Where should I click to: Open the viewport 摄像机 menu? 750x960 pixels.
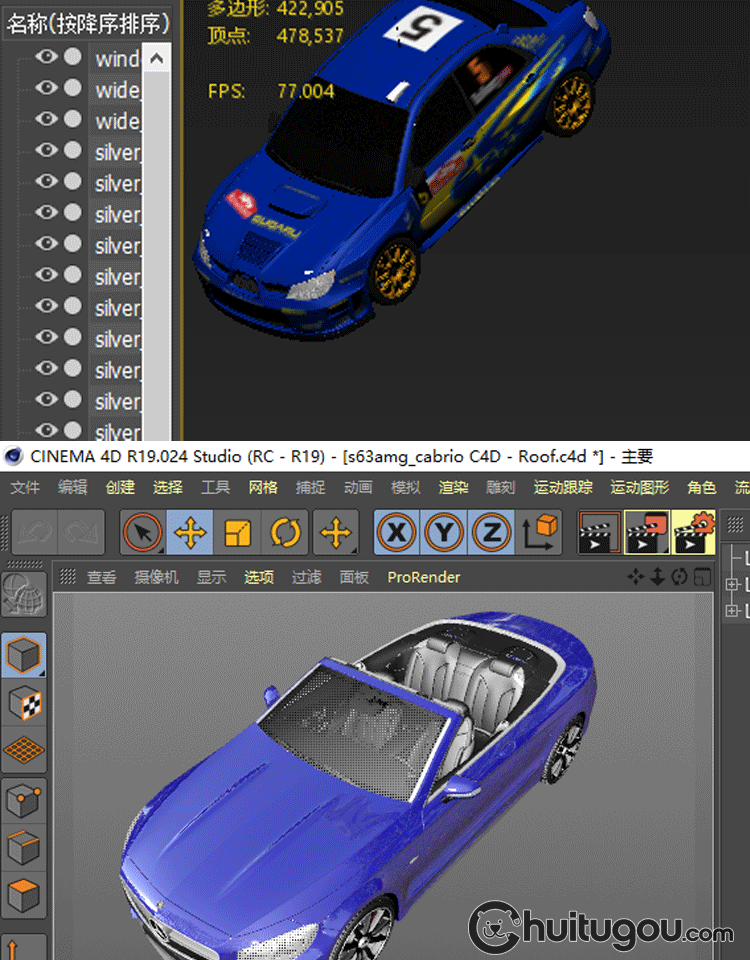156,577
